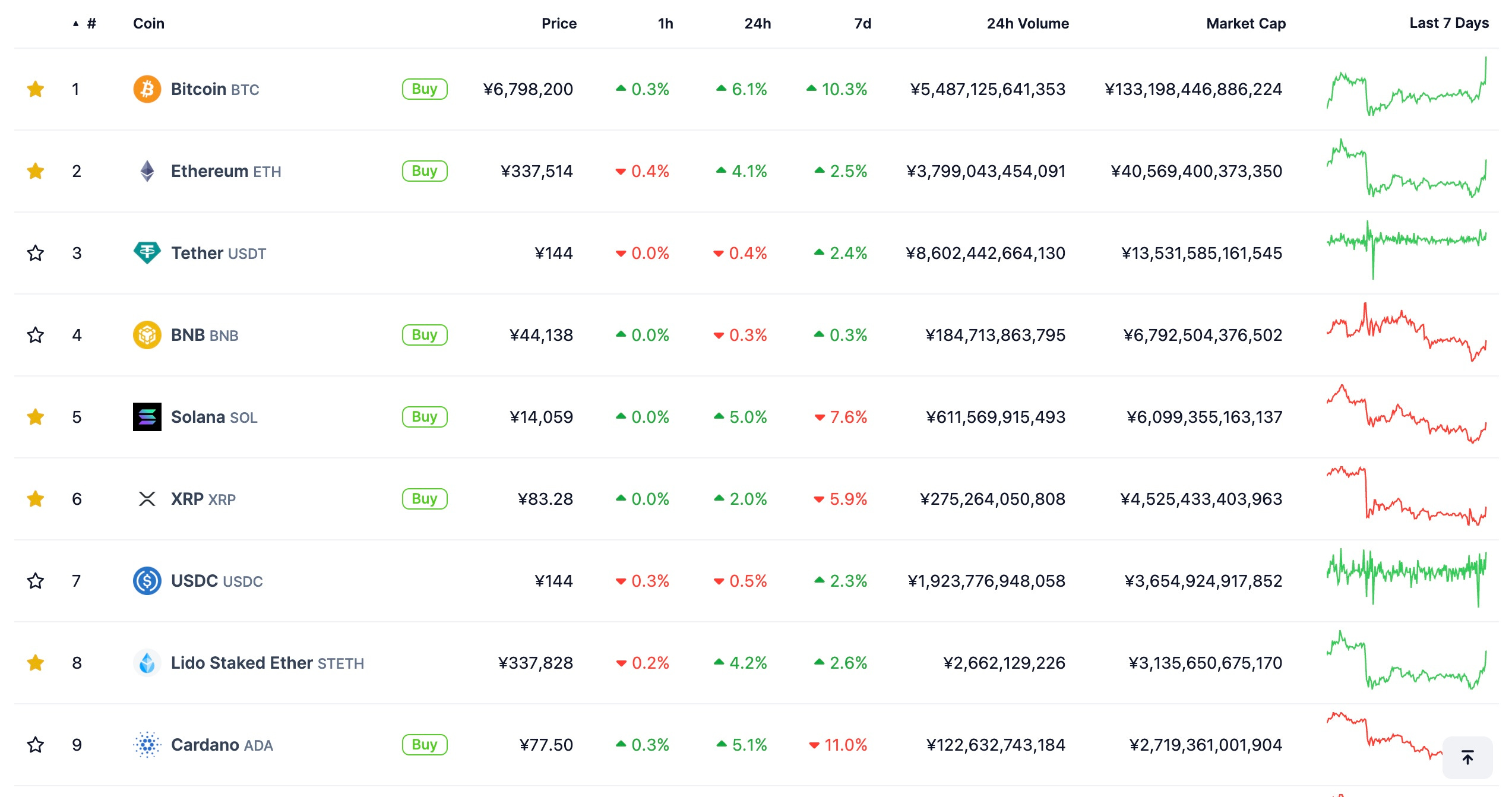View Tether's 7-day sparkline chart
Image resolution: width=1512 pixels, height=797 pixels.
click(x=1407, y=250)
